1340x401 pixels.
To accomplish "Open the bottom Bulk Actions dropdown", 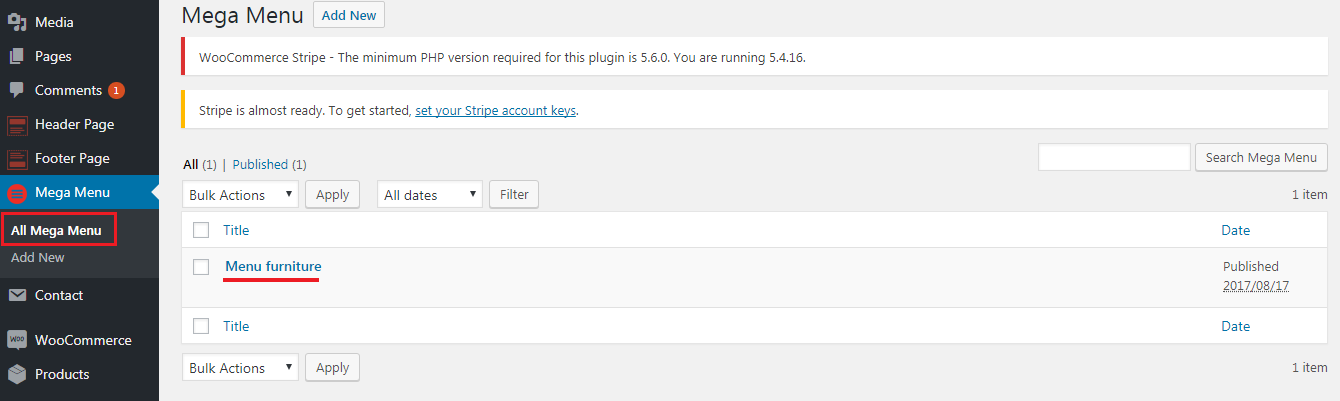I will click(240, 367).
